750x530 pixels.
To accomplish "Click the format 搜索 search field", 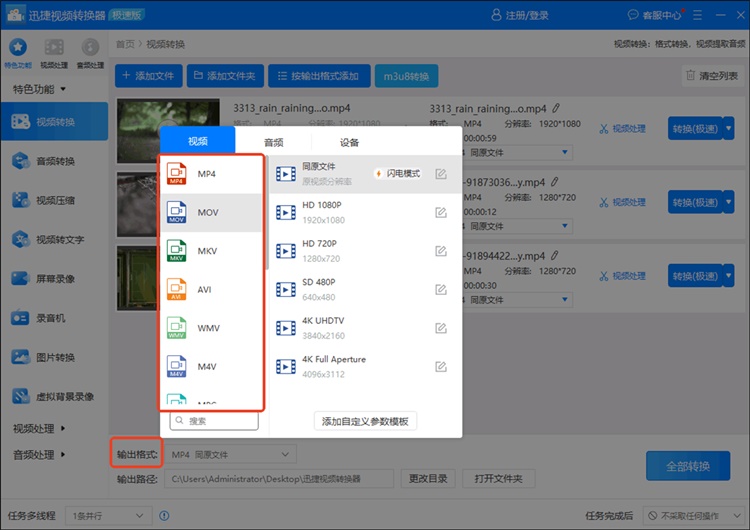I will click(x=214, y=420).
